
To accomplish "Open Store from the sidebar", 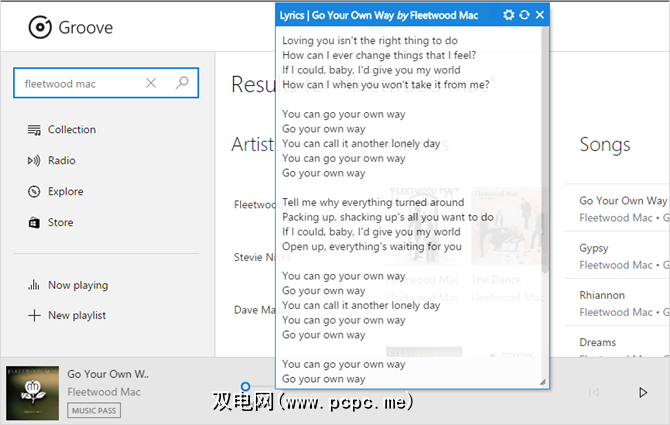I will coord(60,223).
